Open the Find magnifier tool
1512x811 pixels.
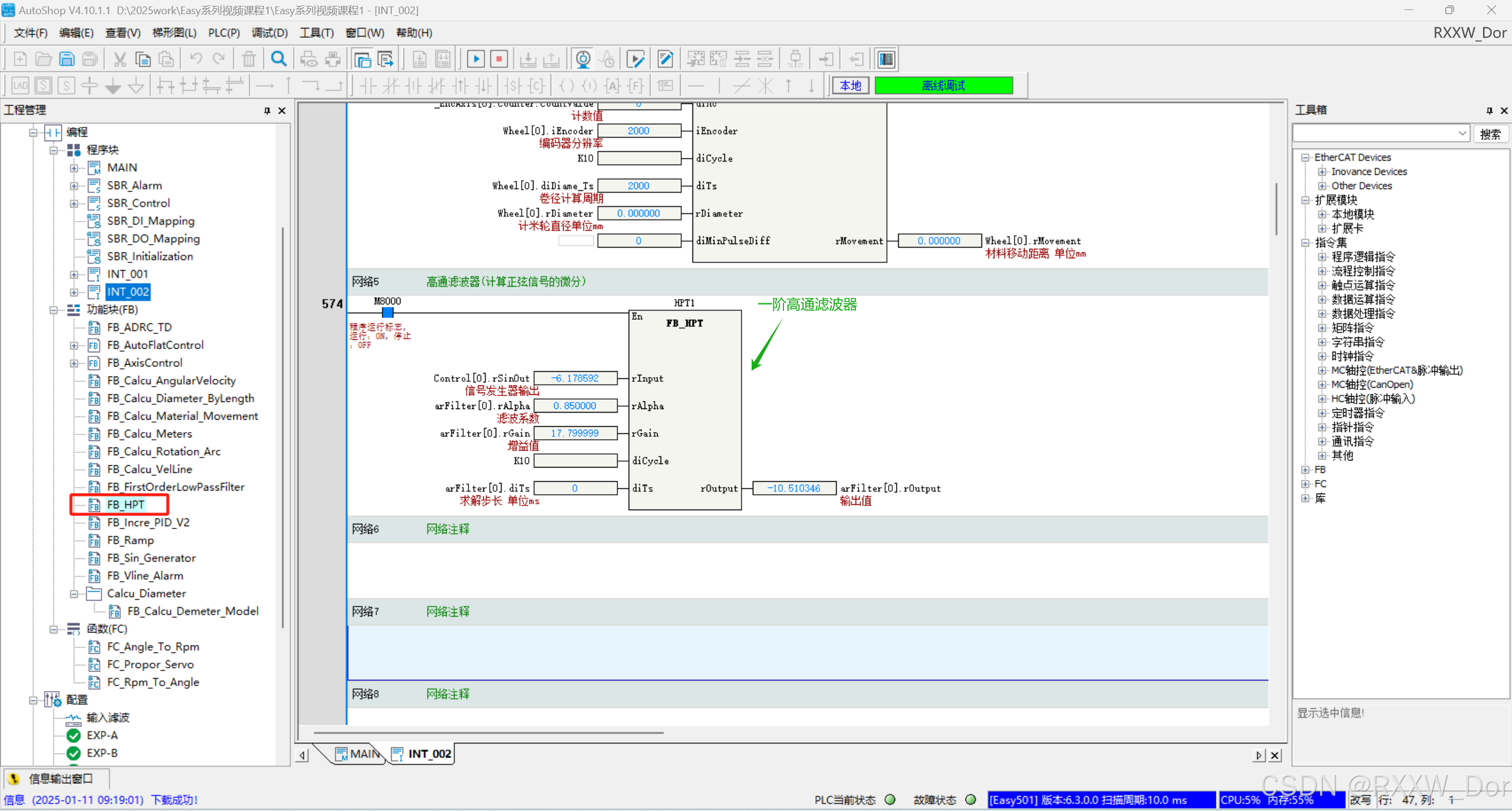(278, 59)
